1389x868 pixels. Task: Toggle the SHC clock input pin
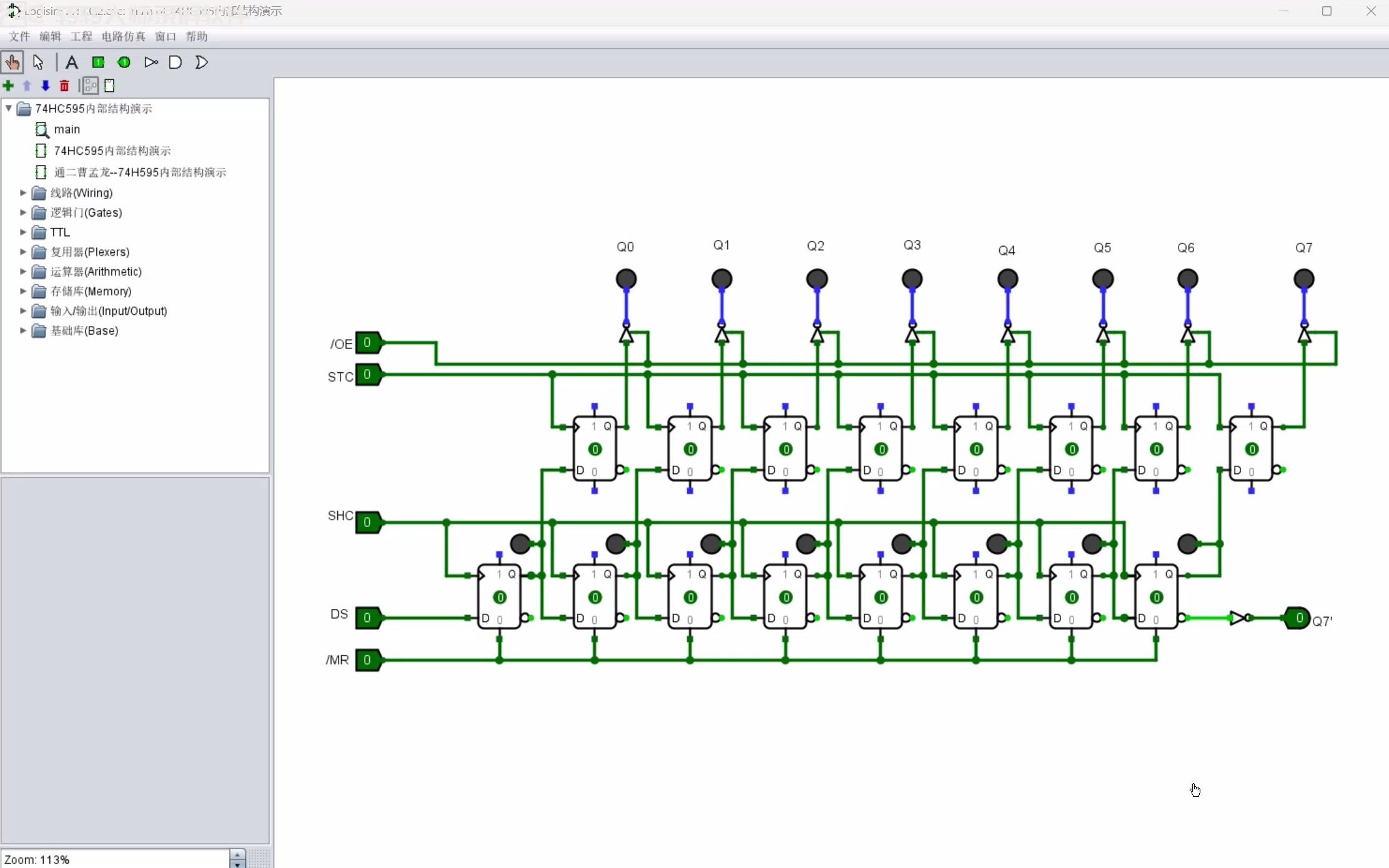tap(367, 522)
